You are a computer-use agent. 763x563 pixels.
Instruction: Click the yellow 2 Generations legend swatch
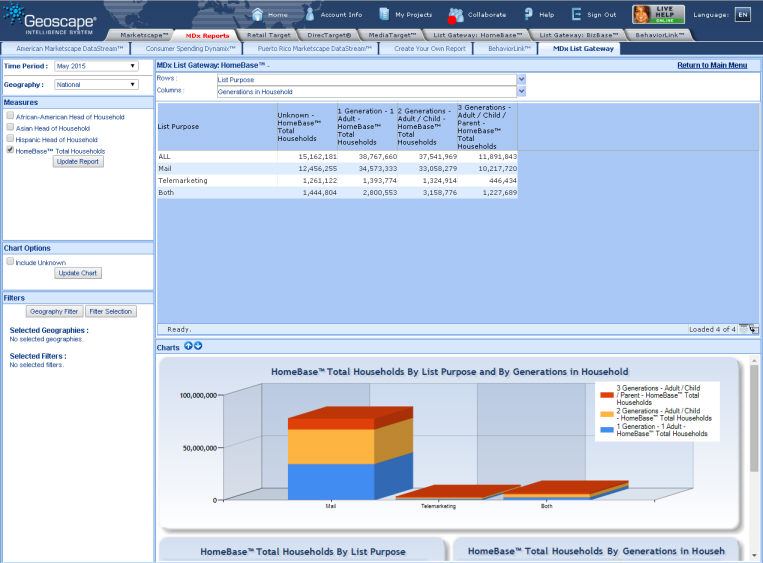(607, 414)
